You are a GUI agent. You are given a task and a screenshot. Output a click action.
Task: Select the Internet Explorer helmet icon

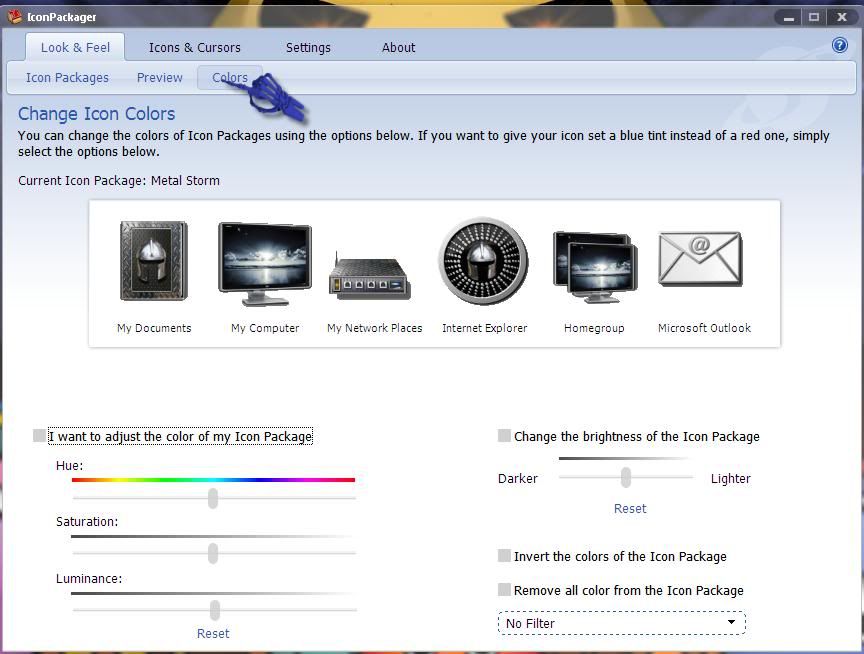point(484,261)
